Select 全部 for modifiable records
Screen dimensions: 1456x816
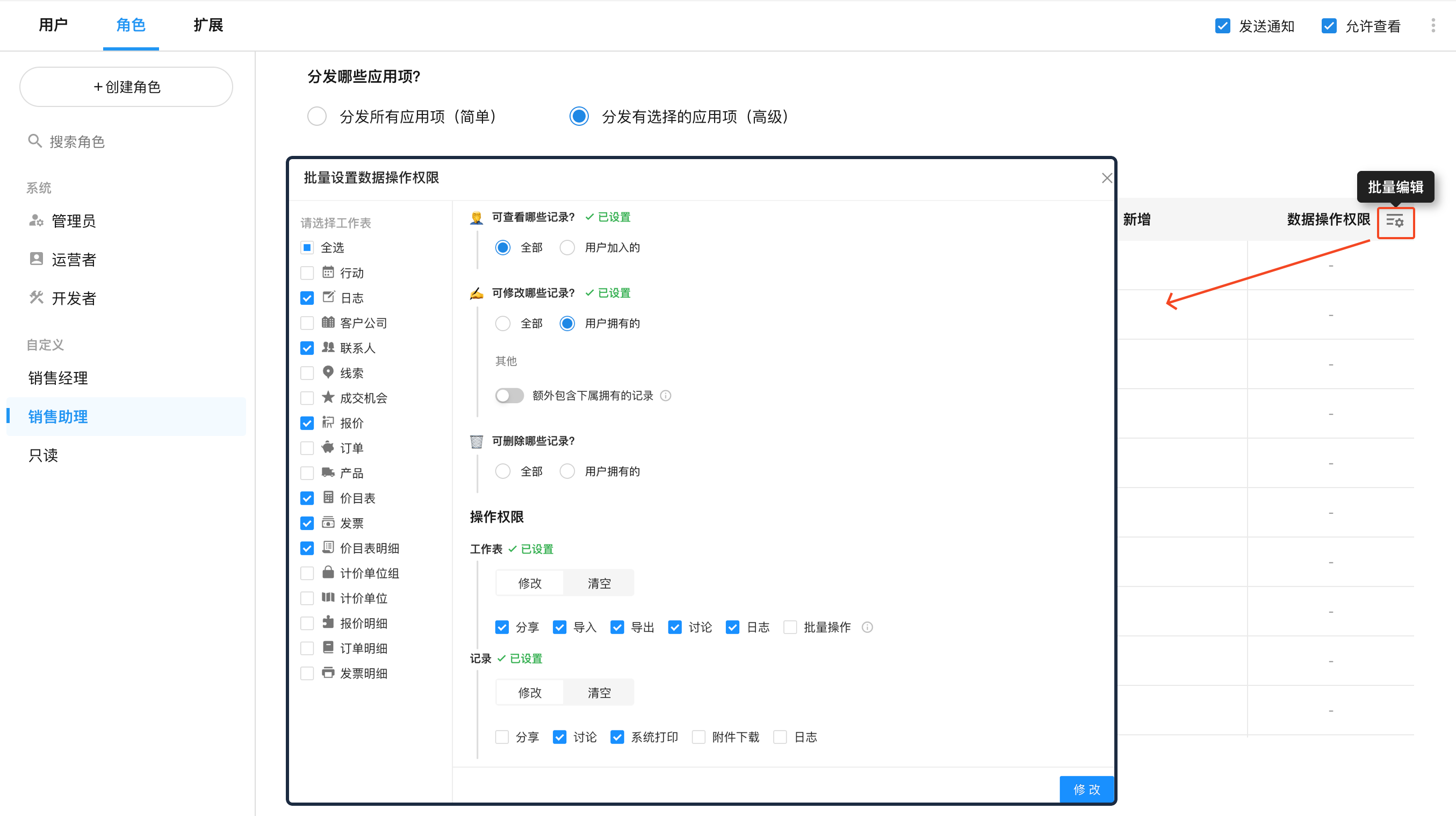[502, 323]
